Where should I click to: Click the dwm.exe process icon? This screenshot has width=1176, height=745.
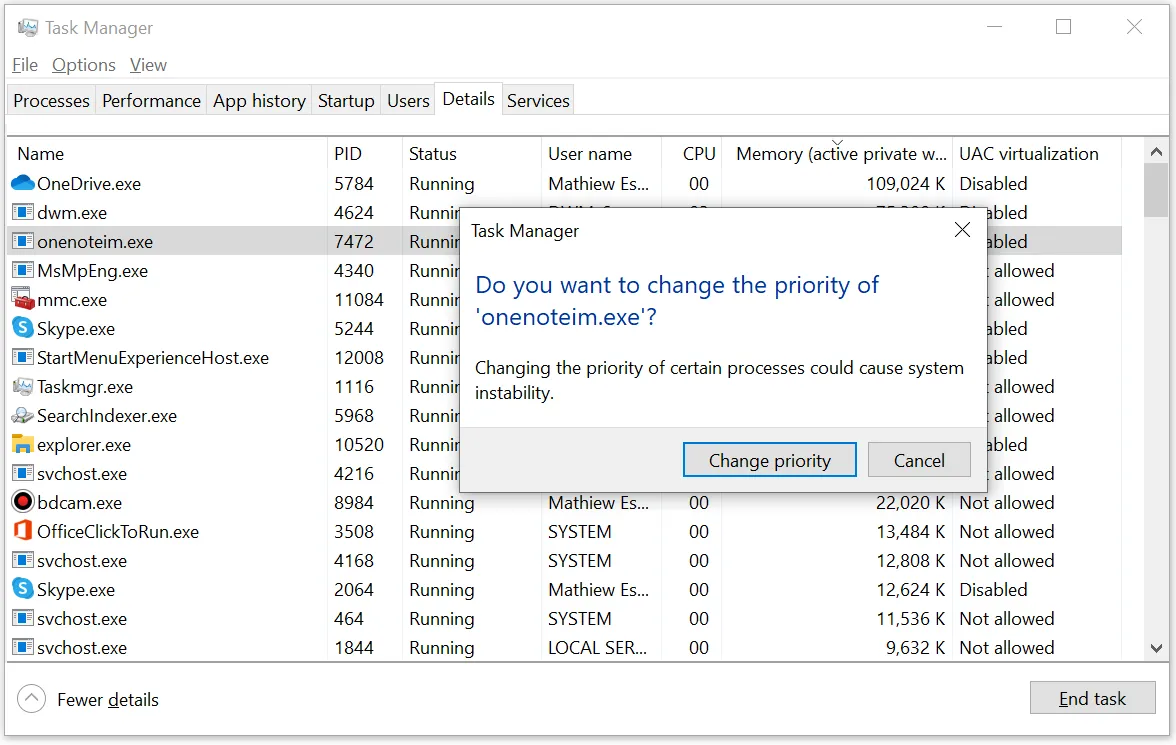coord(23,212)
